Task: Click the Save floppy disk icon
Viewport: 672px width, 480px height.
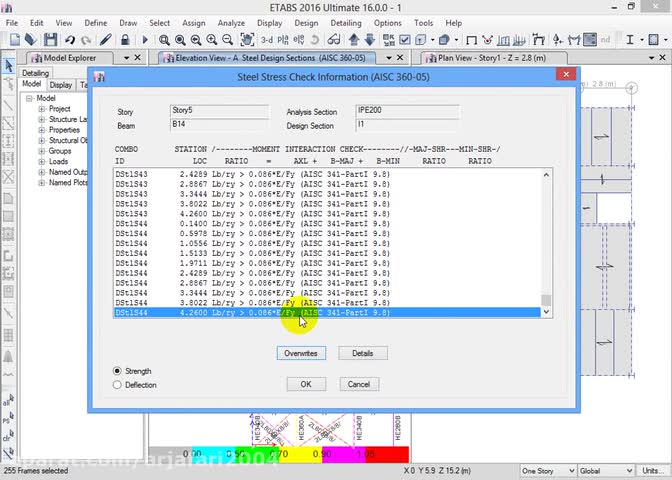Action: (50, 40)
